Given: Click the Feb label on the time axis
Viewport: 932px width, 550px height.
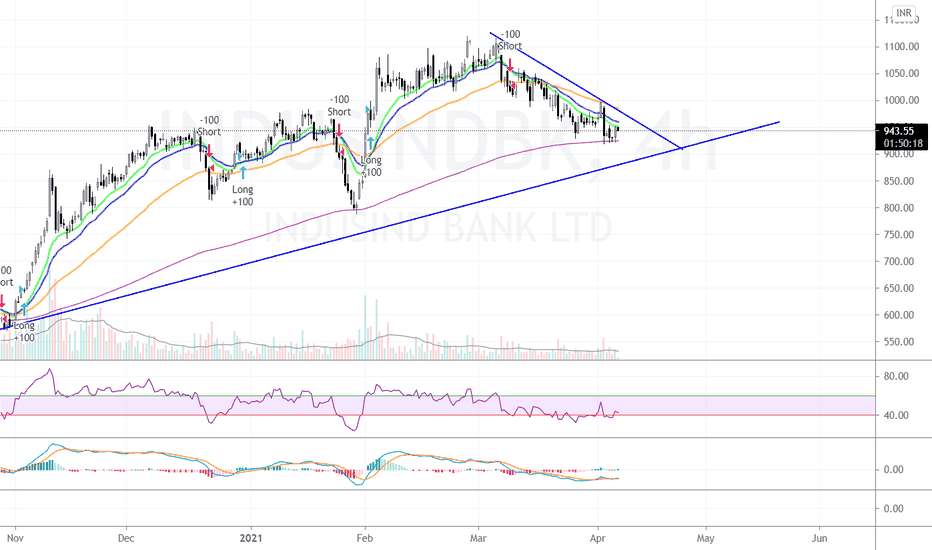Looking at the screenshot, I should [364, 539].
